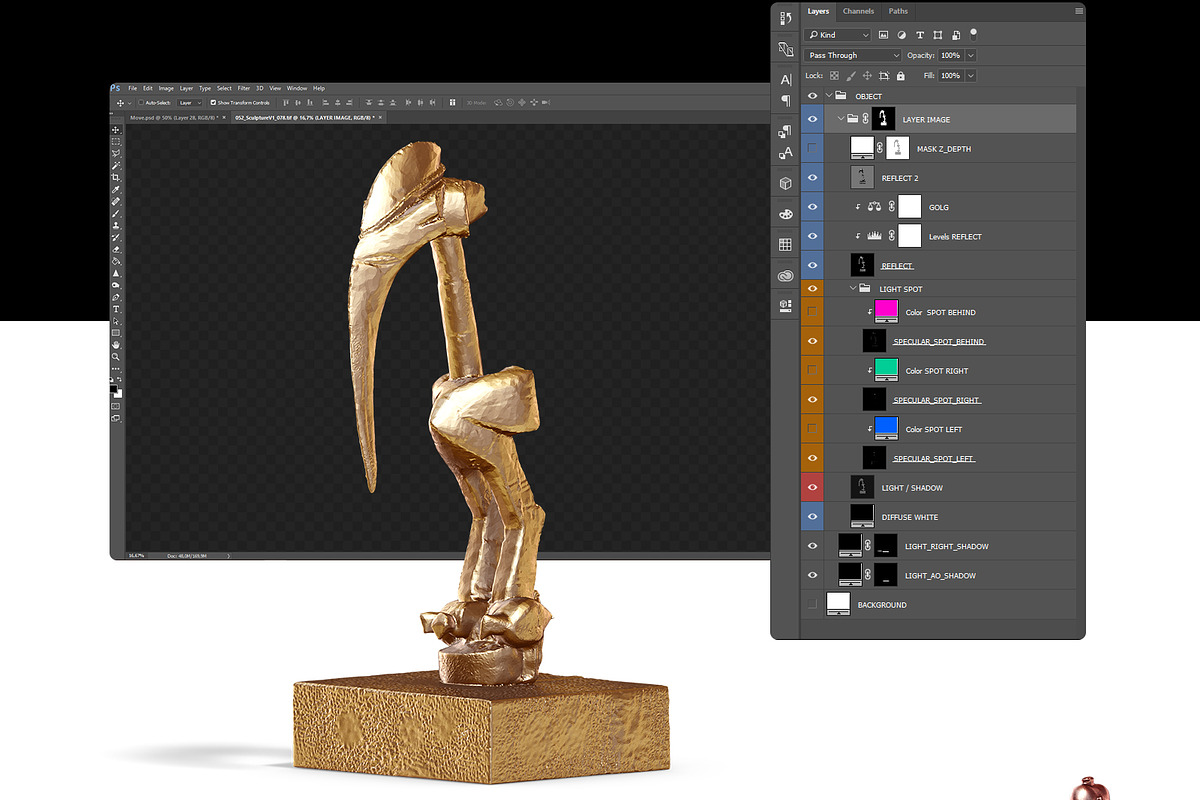Open the Color palette panel icon
The width and height of the screenshot is (1200, 800).
(x=785, y=214)
